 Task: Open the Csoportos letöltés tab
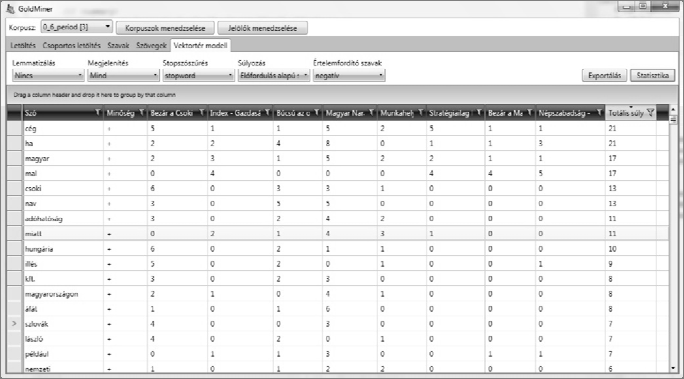(71, 45)
